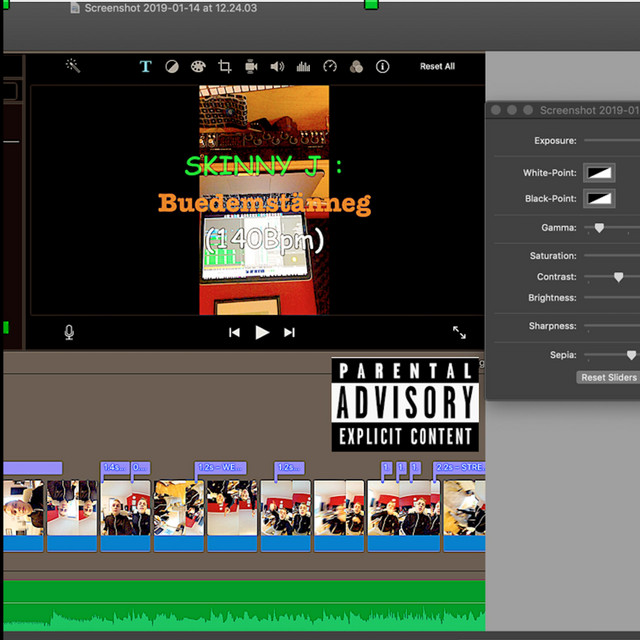Select the 1.4s title clip in the timeline
This screenshot has height=640, width=640.
tap(115, 468)
